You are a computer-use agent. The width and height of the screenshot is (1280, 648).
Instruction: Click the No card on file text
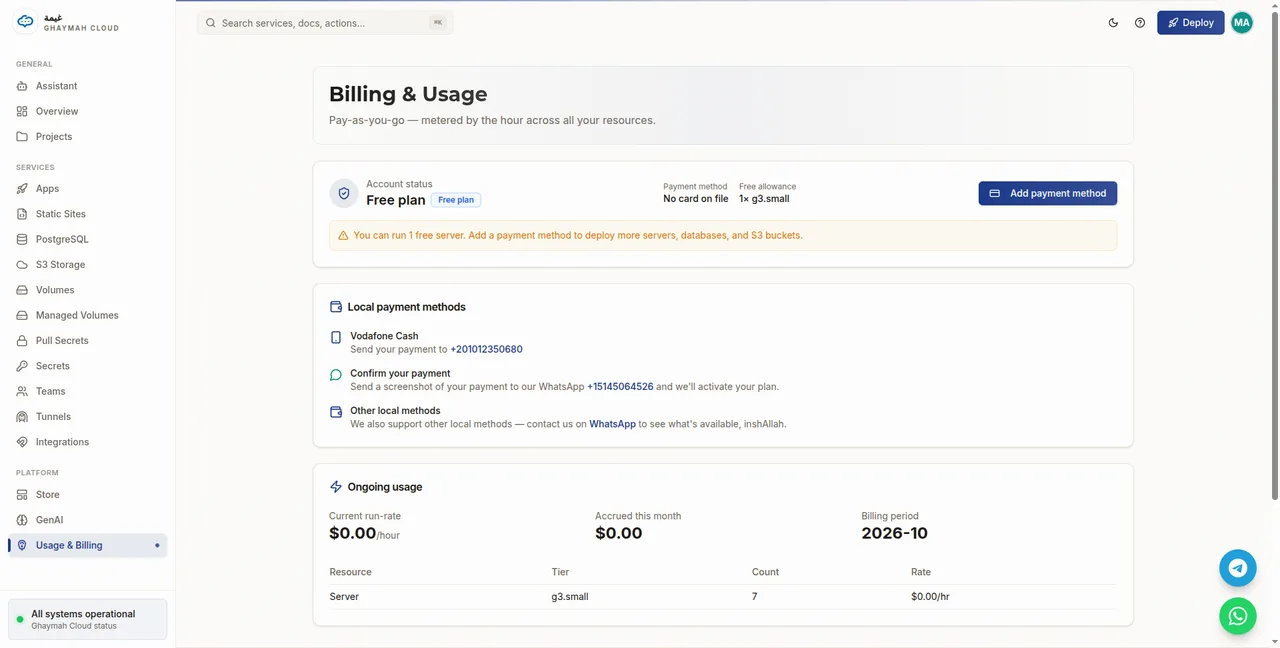click(x=695, y=199)
